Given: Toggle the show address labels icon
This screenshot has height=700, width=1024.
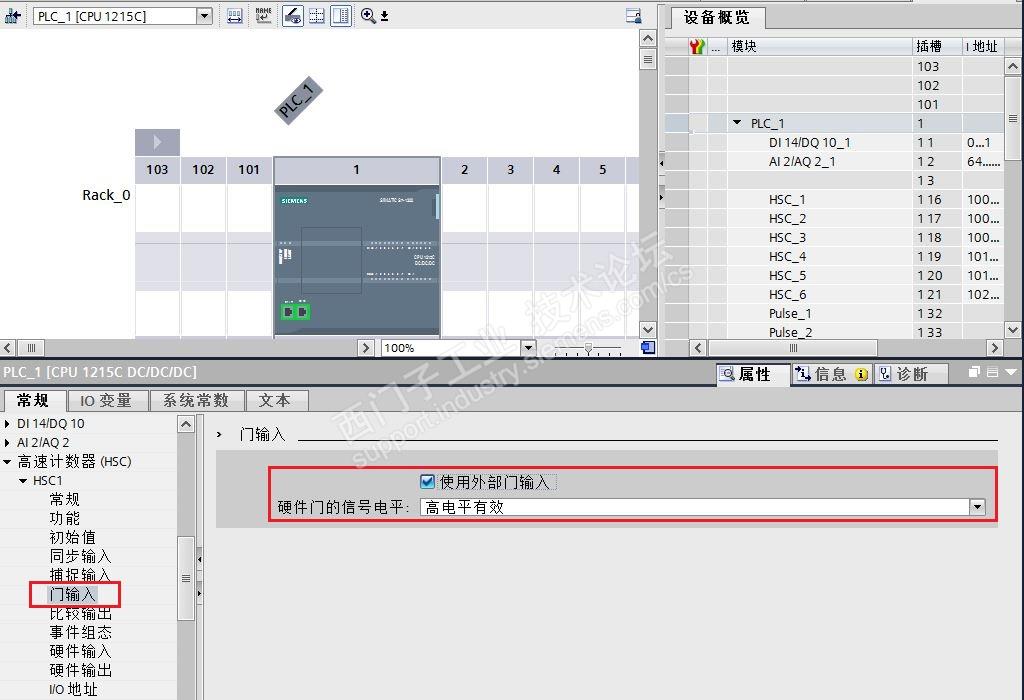Looking at the screenshot, I should [x=235, y=16].
